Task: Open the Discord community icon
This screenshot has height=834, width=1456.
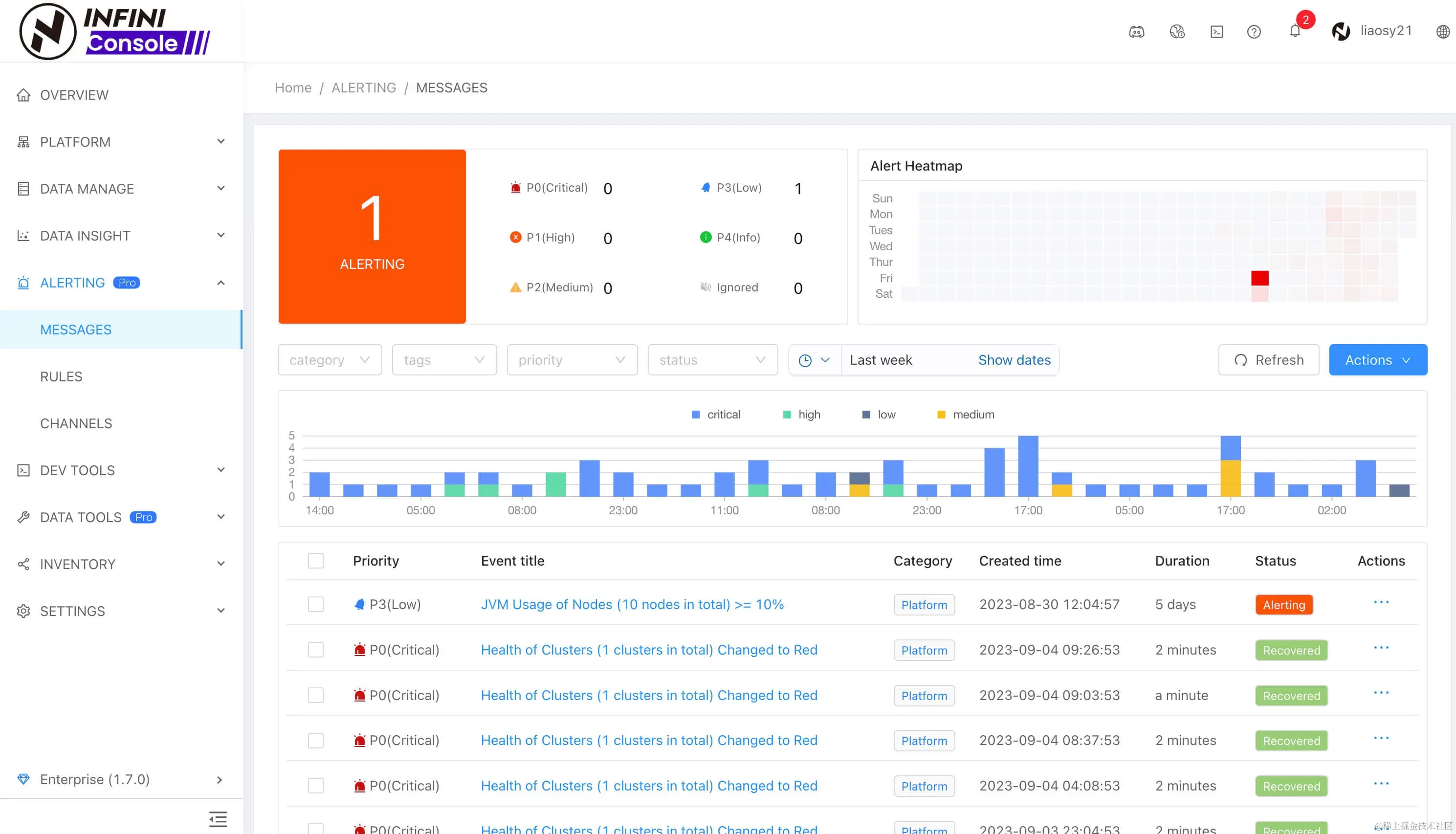Action: coord(1136,31)
